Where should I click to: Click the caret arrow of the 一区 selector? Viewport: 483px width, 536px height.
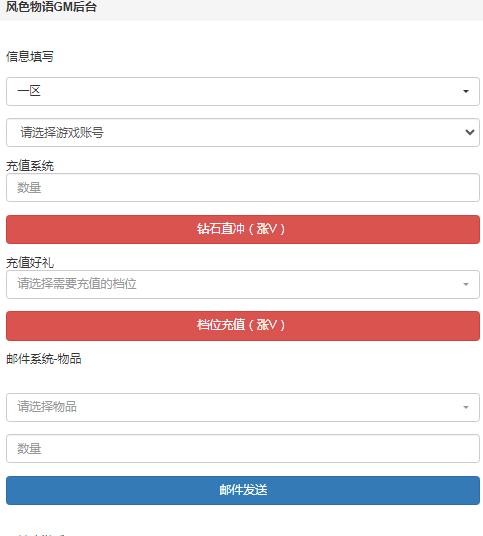[x=466, y=91]
